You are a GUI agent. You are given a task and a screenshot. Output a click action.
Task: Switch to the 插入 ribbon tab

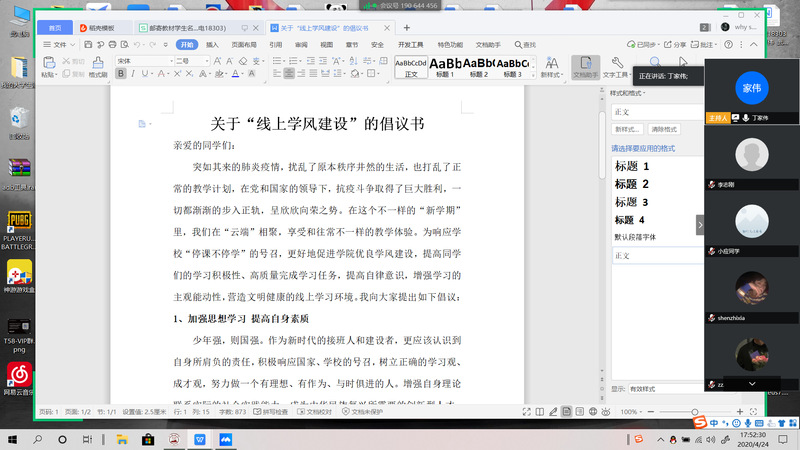click(213, 45)
